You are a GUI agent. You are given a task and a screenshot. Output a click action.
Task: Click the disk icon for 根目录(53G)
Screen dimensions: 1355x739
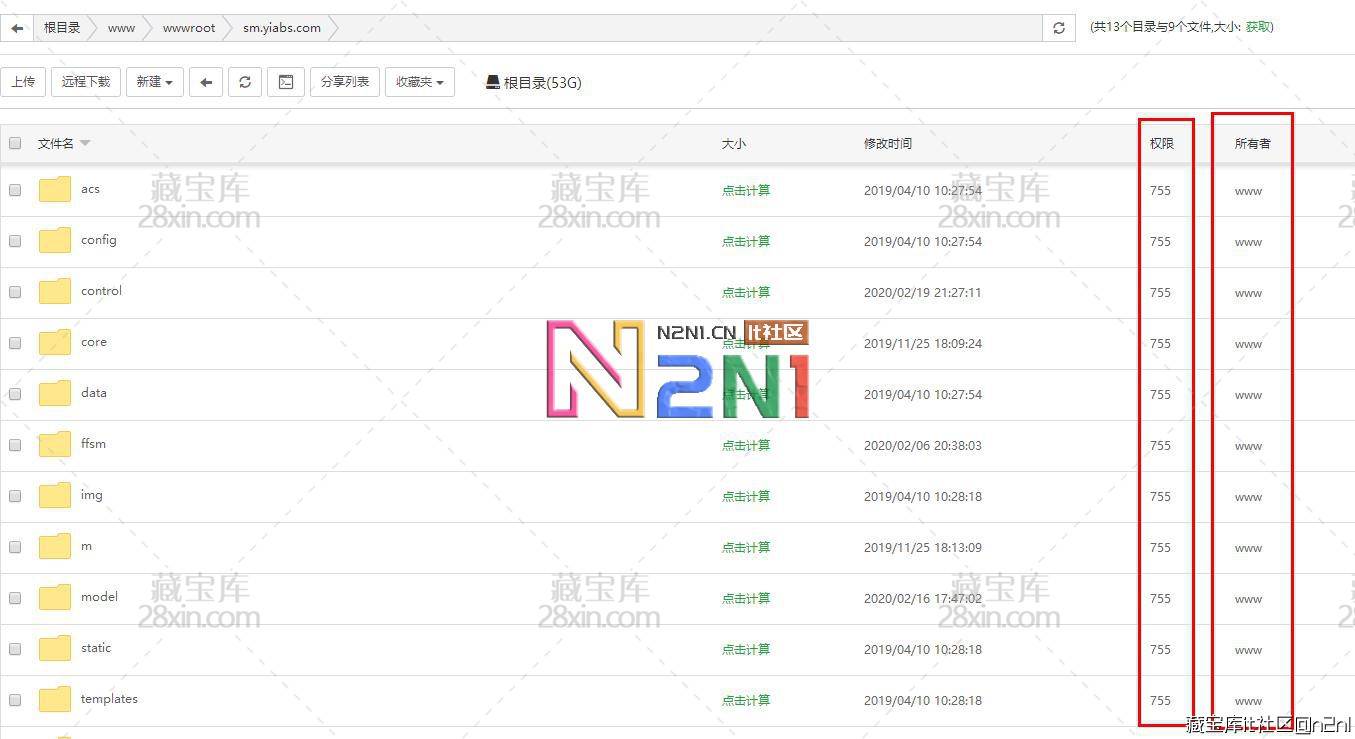[x=493, y=82]
